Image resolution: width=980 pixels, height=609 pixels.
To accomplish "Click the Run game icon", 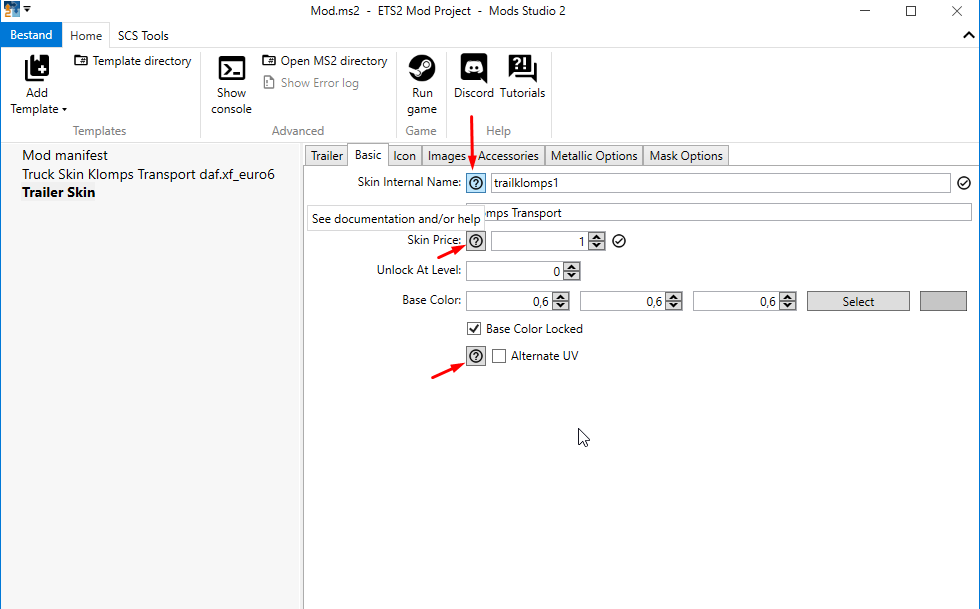I will click(x=421, y=70).
